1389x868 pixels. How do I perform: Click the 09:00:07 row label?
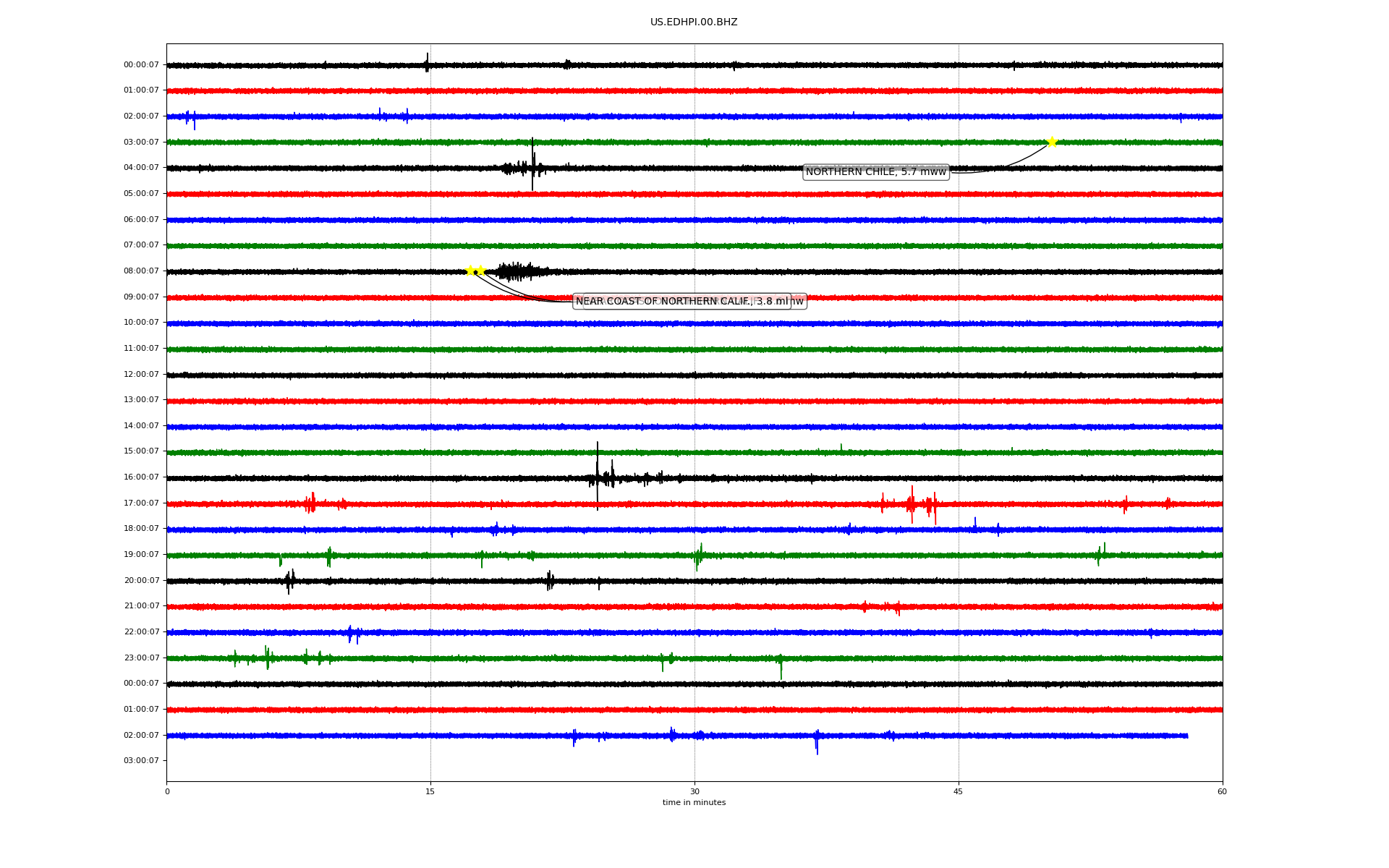point(141,297)
